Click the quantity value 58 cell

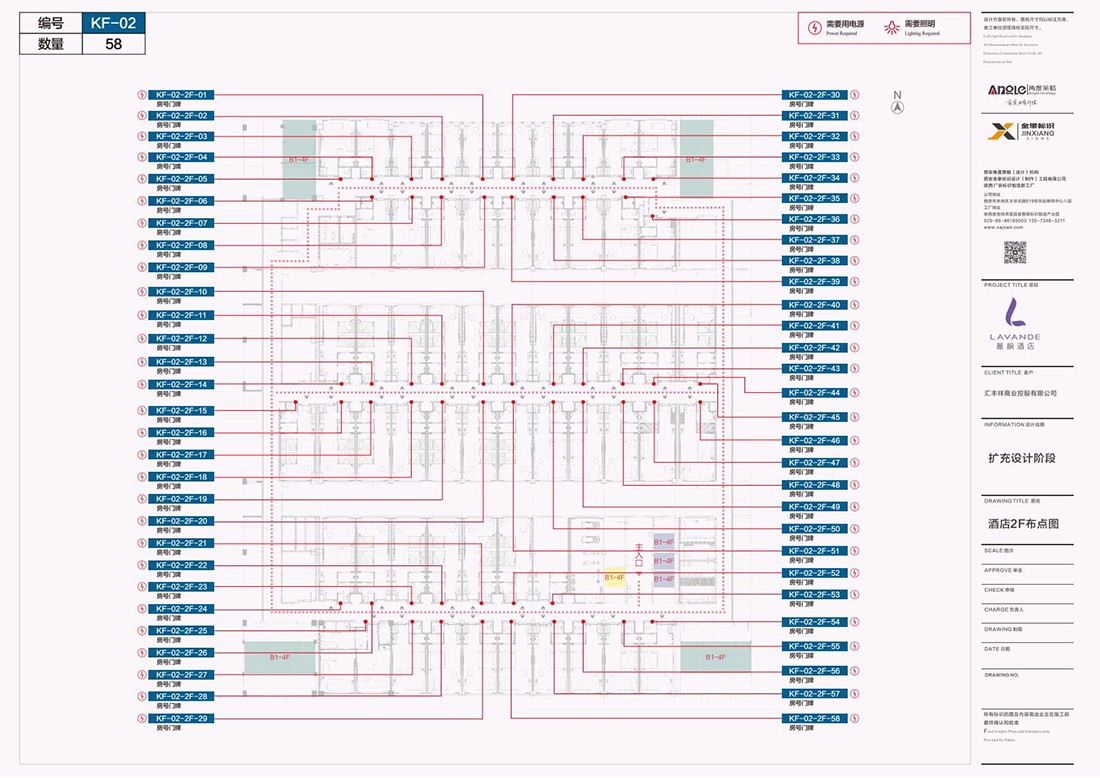click(x=113, y=44)
